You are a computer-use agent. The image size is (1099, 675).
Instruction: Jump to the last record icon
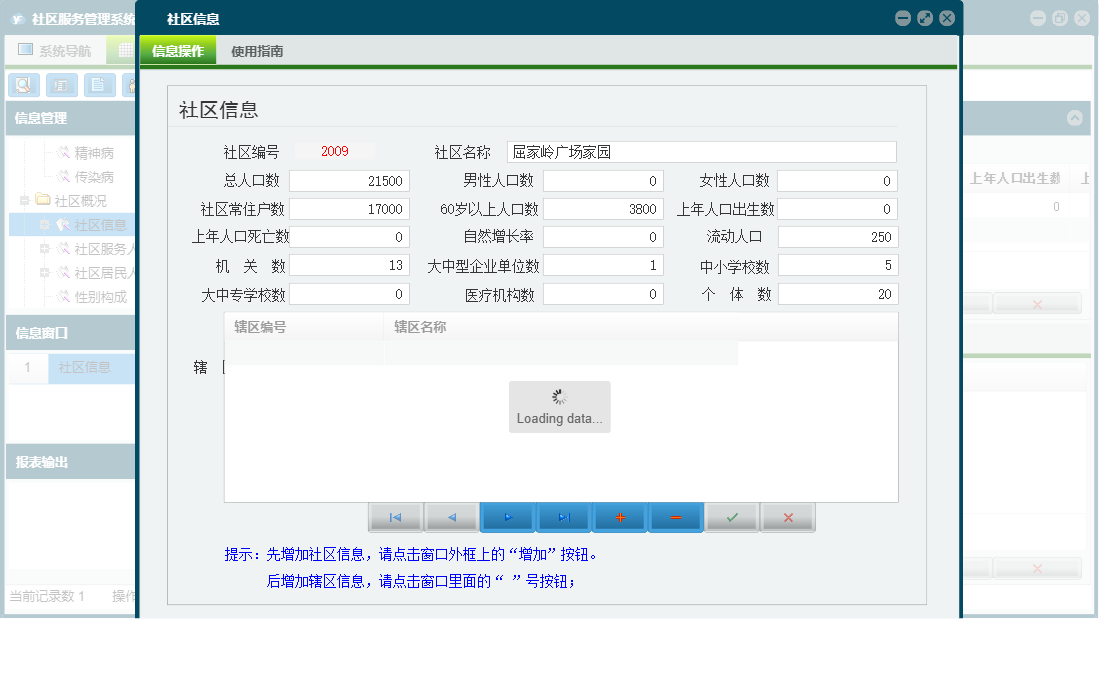563,517
